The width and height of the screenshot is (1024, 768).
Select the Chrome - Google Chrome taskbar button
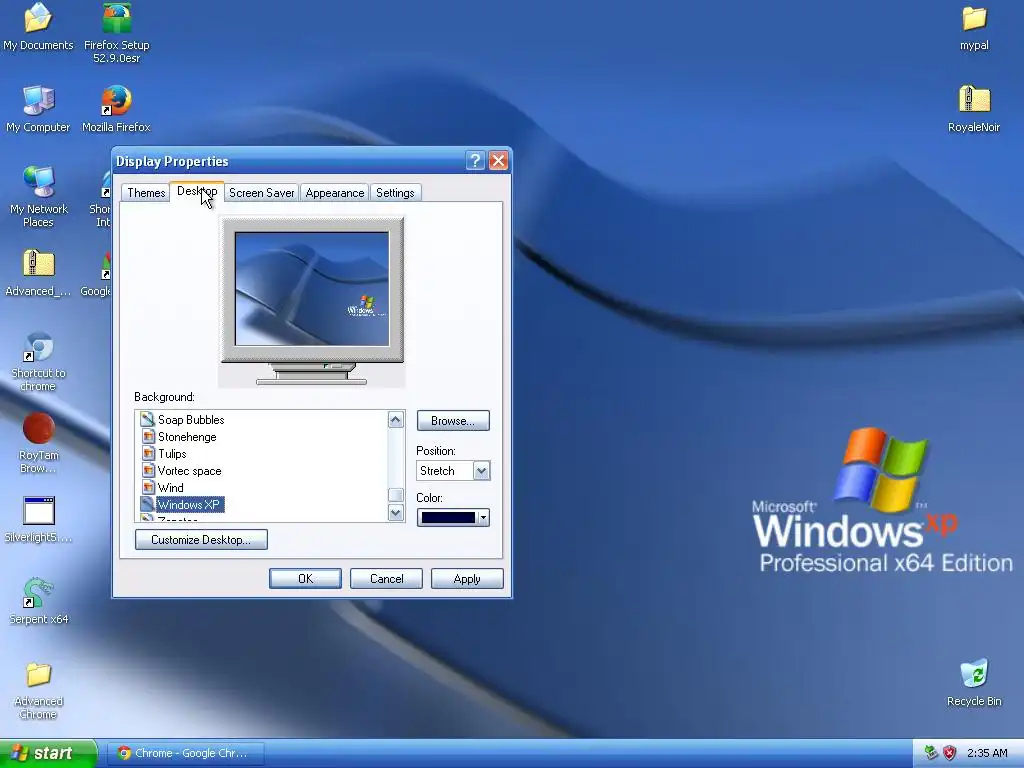186,753
